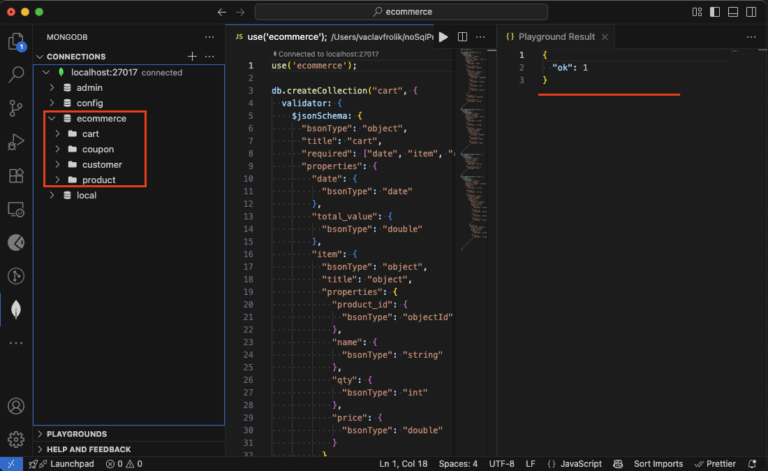
Task: Run the playground with the play button
Action: [x=443, y=37]
